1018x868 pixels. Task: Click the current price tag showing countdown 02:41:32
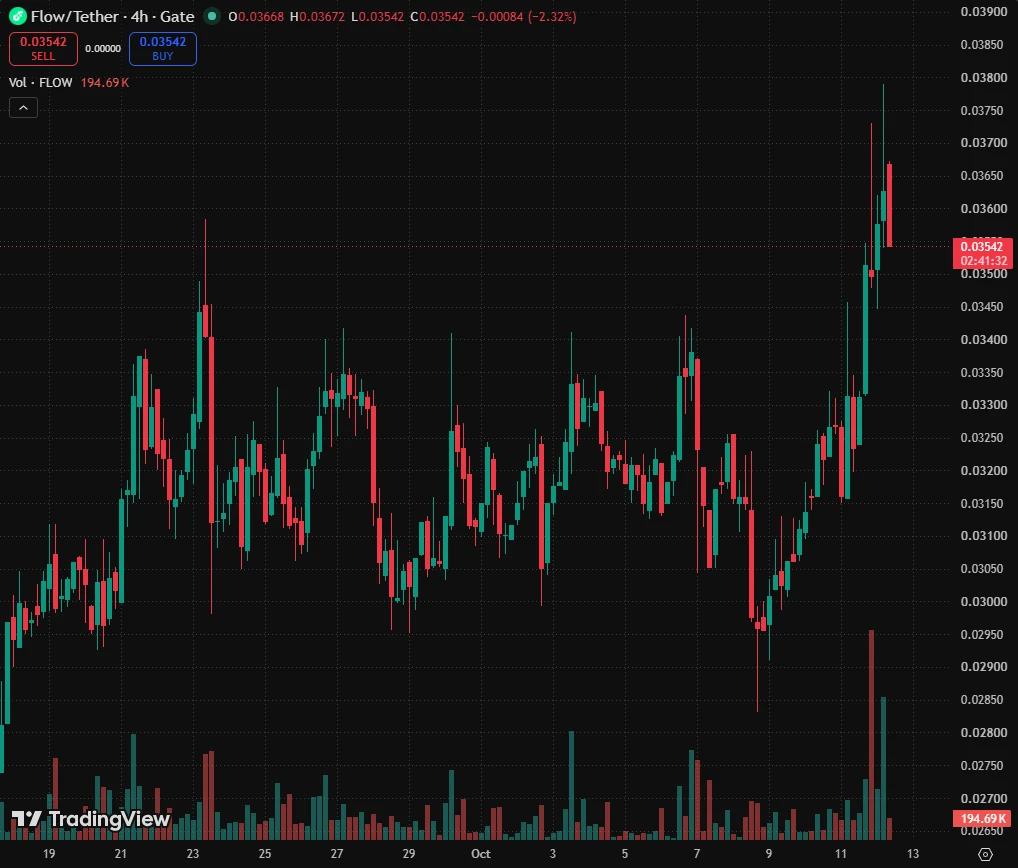click(x=983, y=253)
